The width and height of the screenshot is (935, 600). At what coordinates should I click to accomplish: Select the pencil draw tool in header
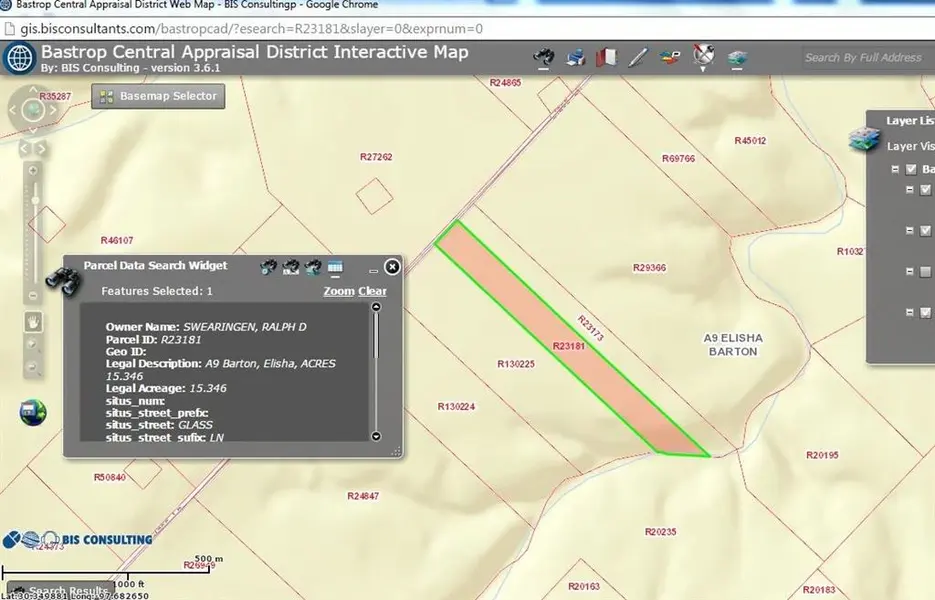[x=638, y=57]
